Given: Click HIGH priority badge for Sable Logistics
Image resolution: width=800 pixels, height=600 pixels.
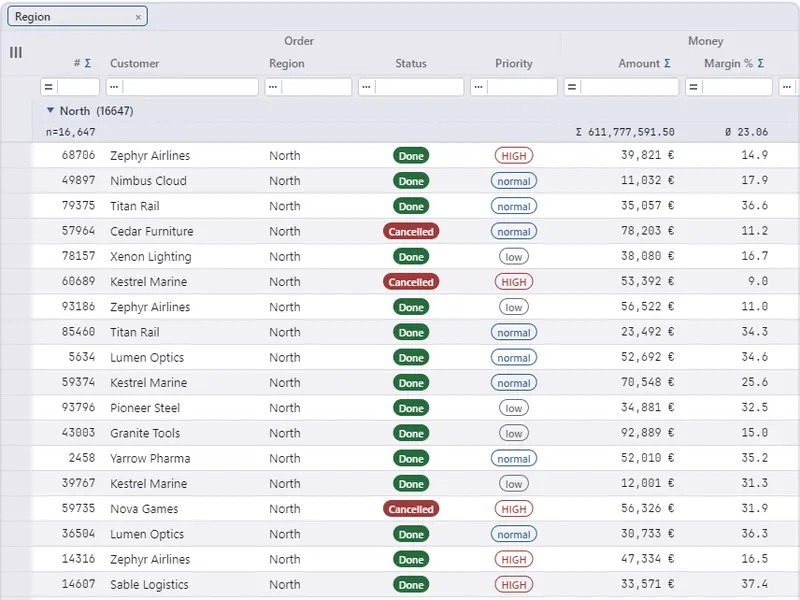Looking at the screenshot, I should click(514, 585).
